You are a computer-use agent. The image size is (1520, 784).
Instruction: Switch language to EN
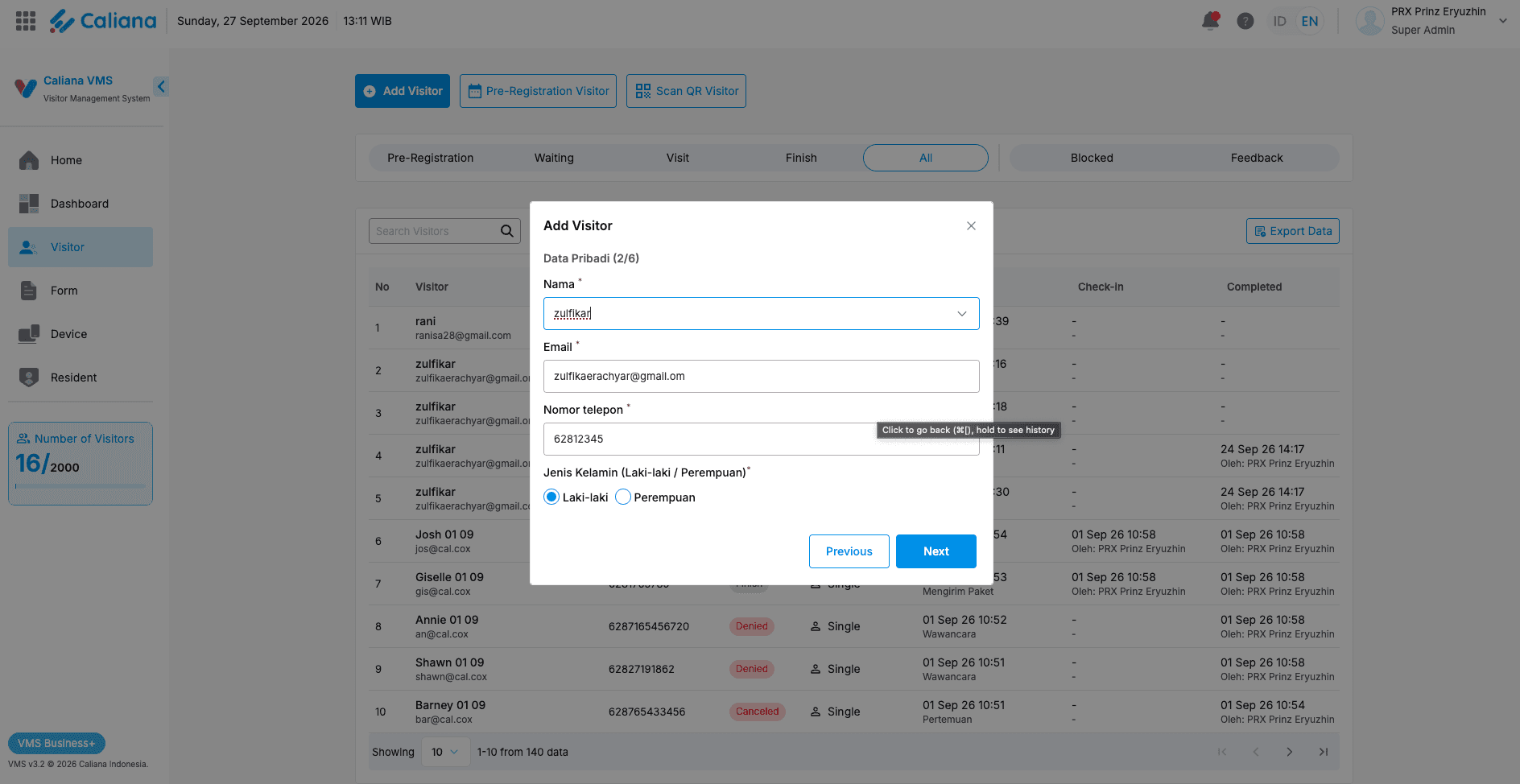tap(1310, 21)
